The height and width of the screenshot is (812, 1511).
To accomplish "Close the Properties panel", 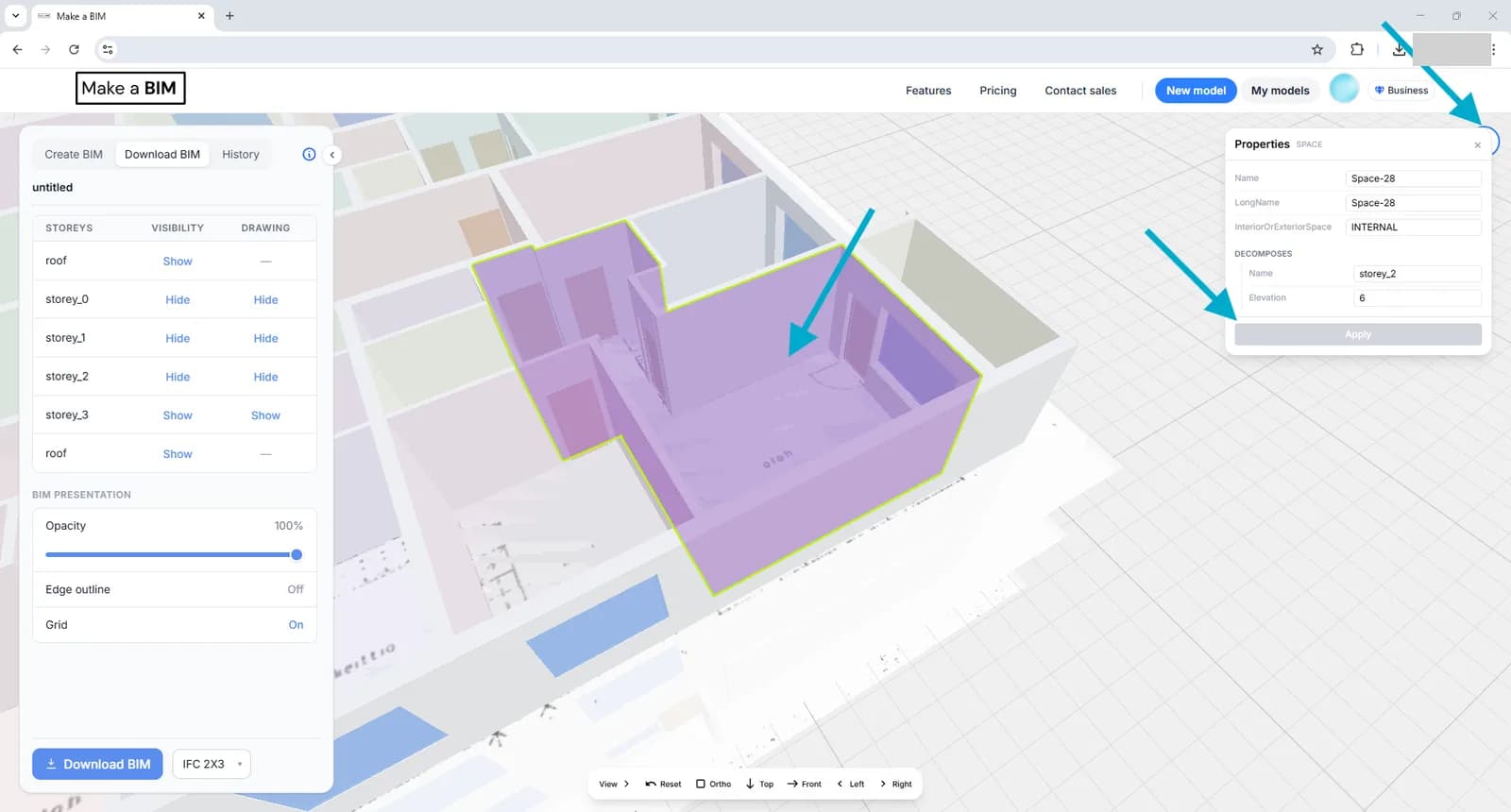I will point(1477,145).
